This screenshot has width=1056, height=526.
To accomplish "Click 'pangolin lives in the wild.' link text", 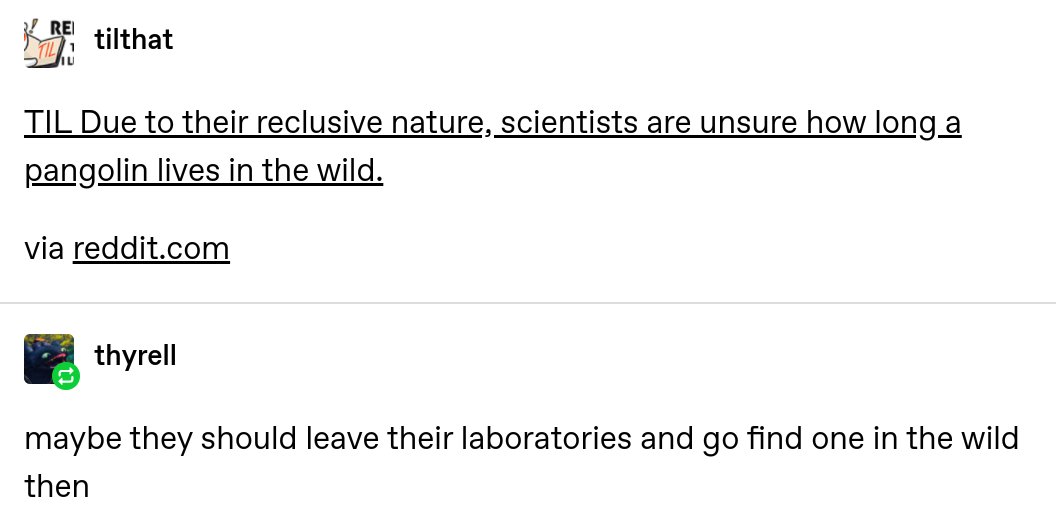I will (204, 171).
